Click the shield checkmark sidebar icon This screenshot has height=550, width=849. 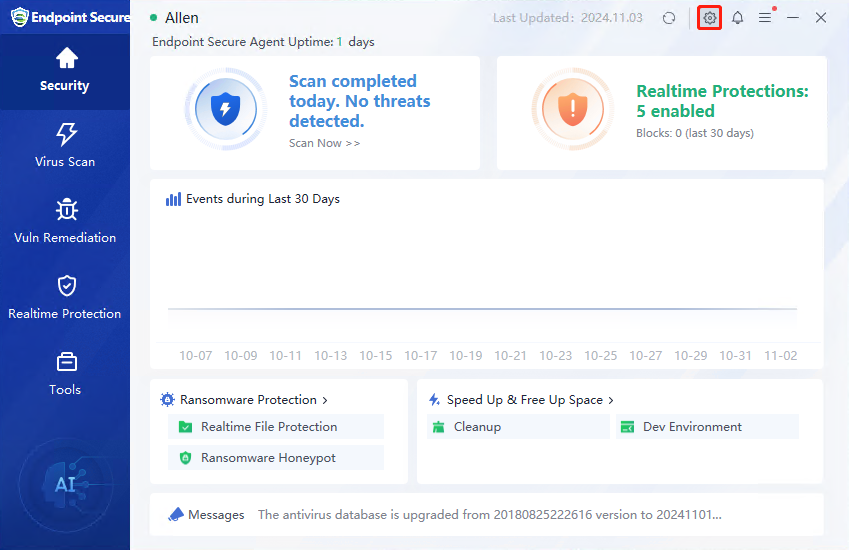tap(67, 286)
